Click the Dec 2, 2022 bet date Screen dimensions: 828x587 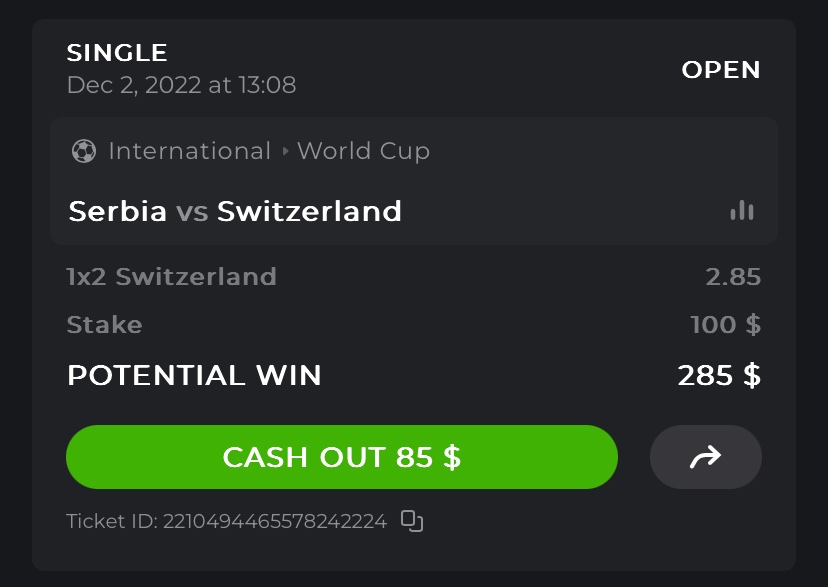coord(181,85)
